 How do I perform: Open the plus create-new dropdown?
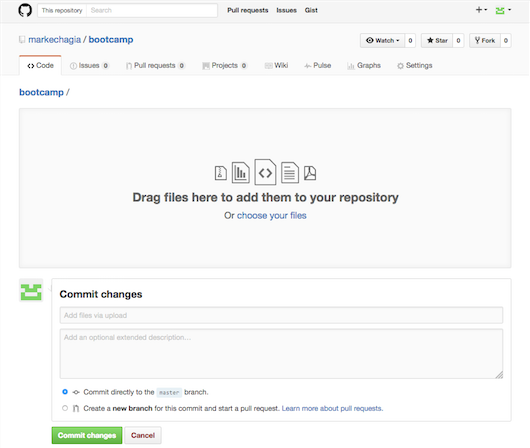click(x=481, y=10)
